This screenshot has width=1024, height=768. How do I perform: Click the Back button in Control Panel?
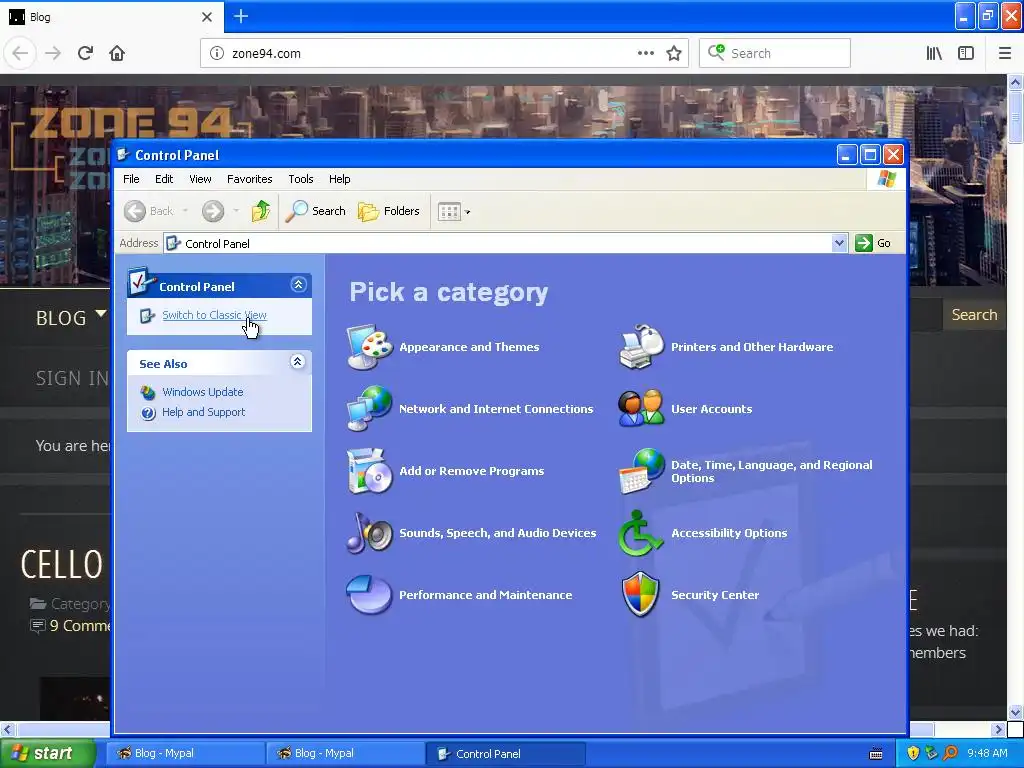[149, 211]
